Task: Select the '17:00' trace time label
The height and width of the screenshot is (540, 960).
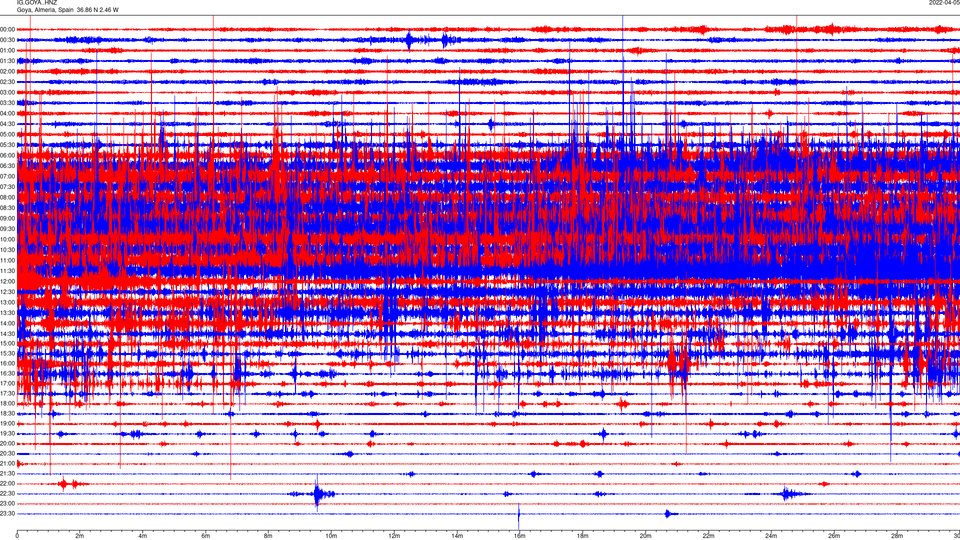Action: pos(7,383)
